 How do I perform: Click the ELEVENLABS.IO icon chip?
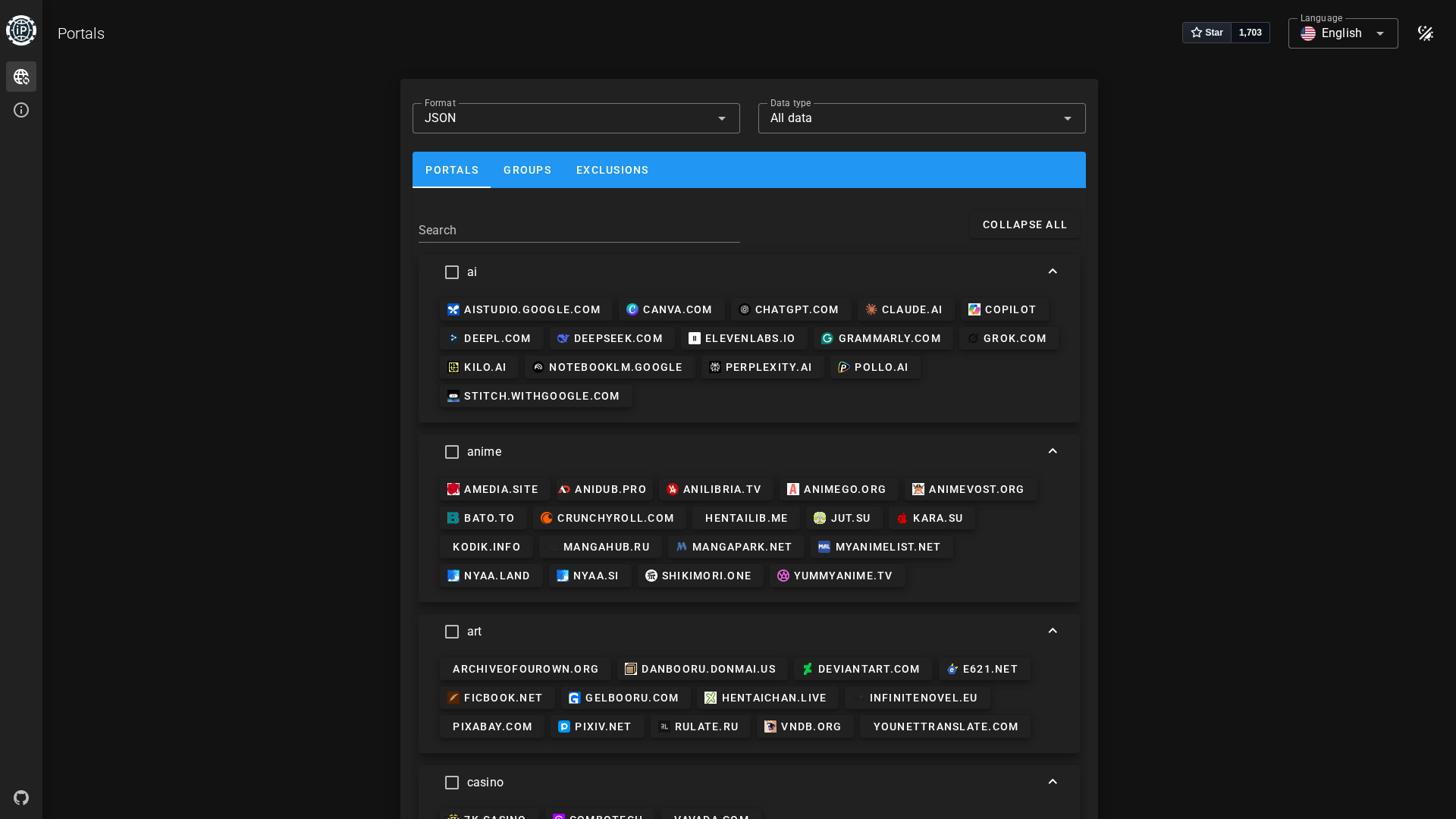pos(744,338)
